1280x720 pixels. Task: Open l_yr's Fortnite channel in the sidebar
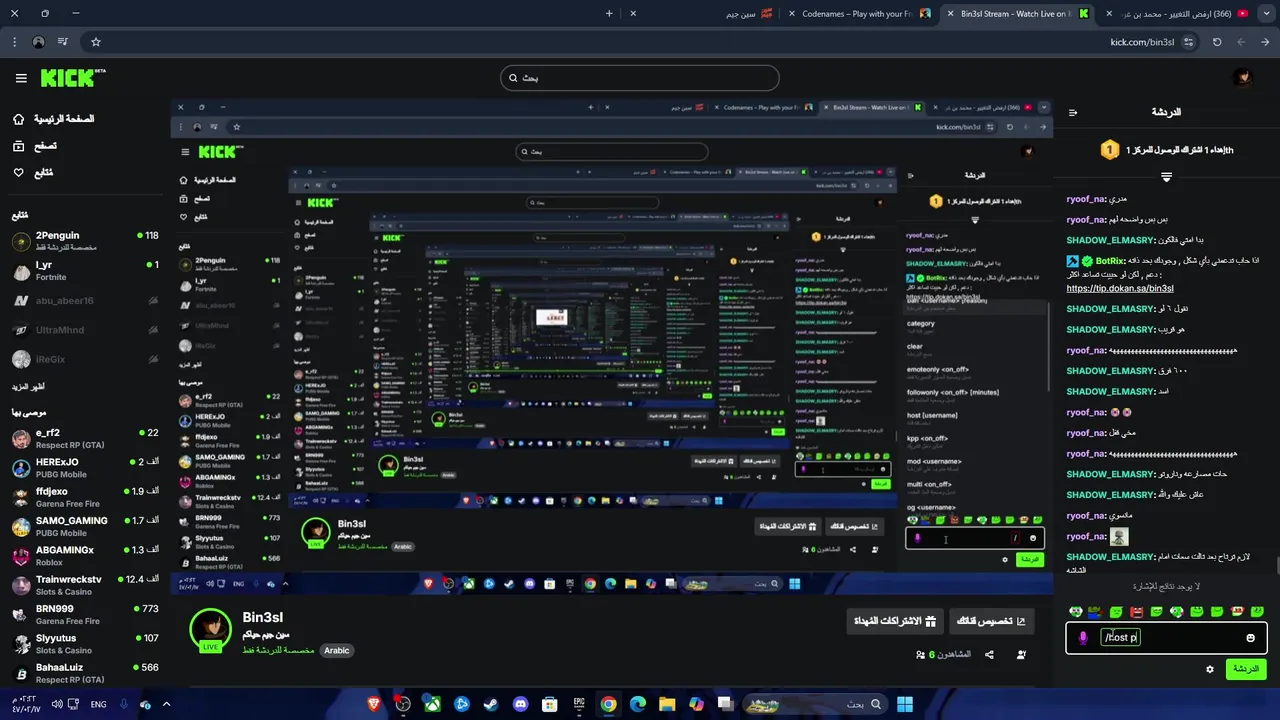84,271
